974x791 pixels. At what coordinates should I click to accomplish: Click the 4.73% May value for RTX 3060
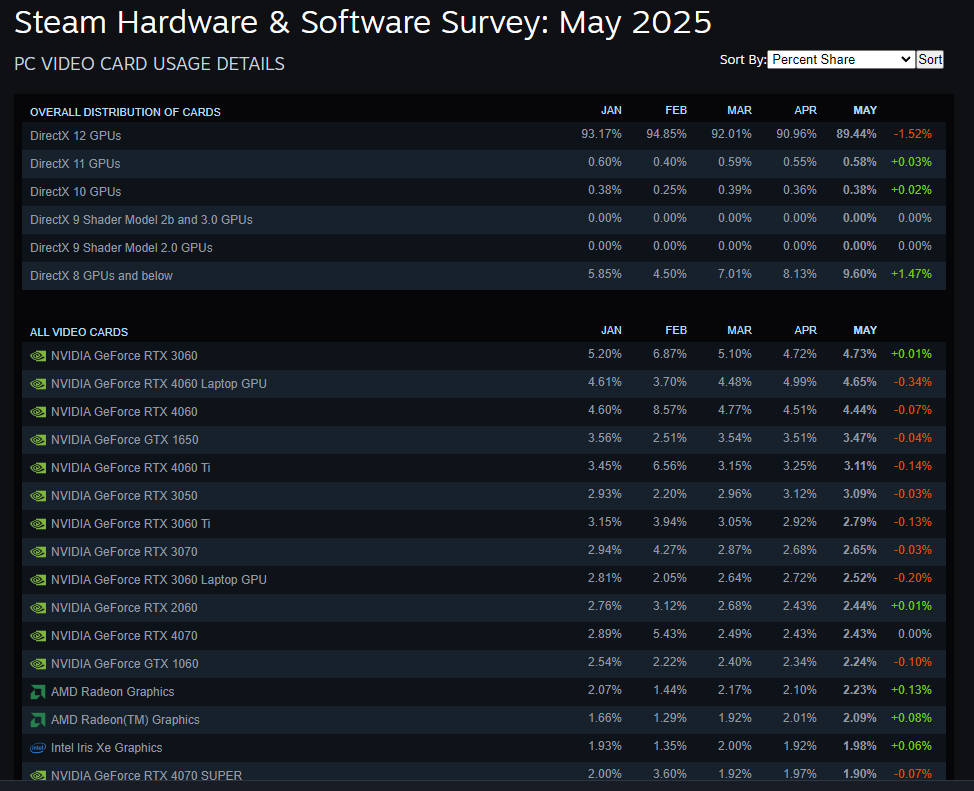[860, 354]
